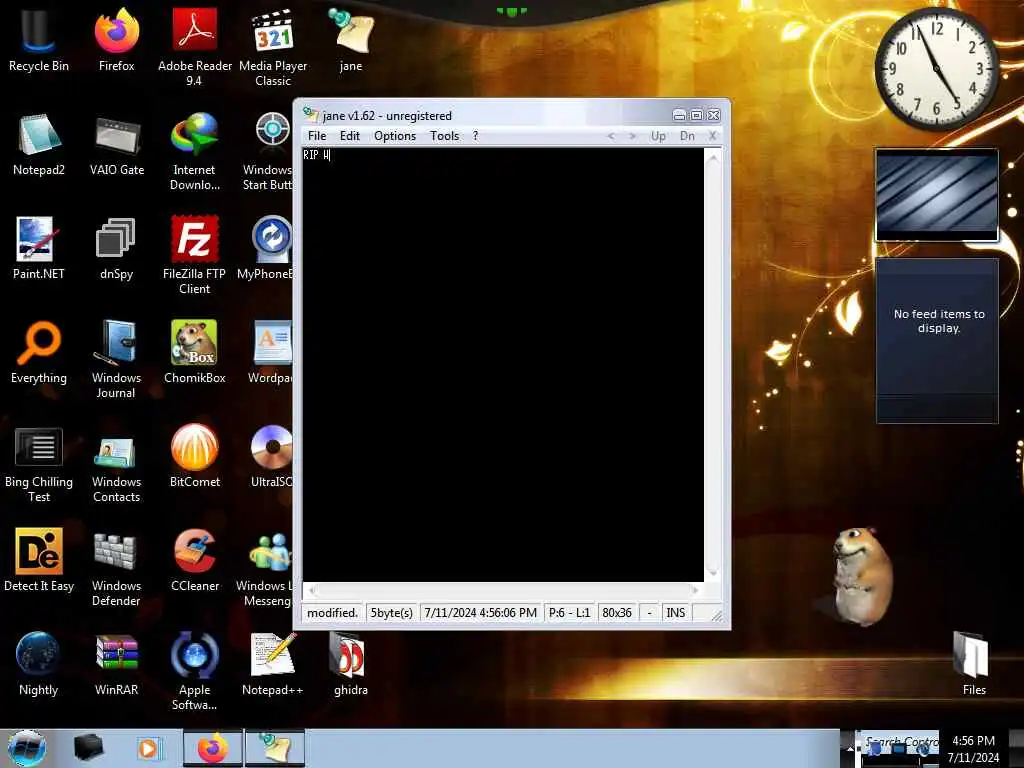Click the '80x36' size status field
1024x768 pixels.
click(x=617, y=613)
